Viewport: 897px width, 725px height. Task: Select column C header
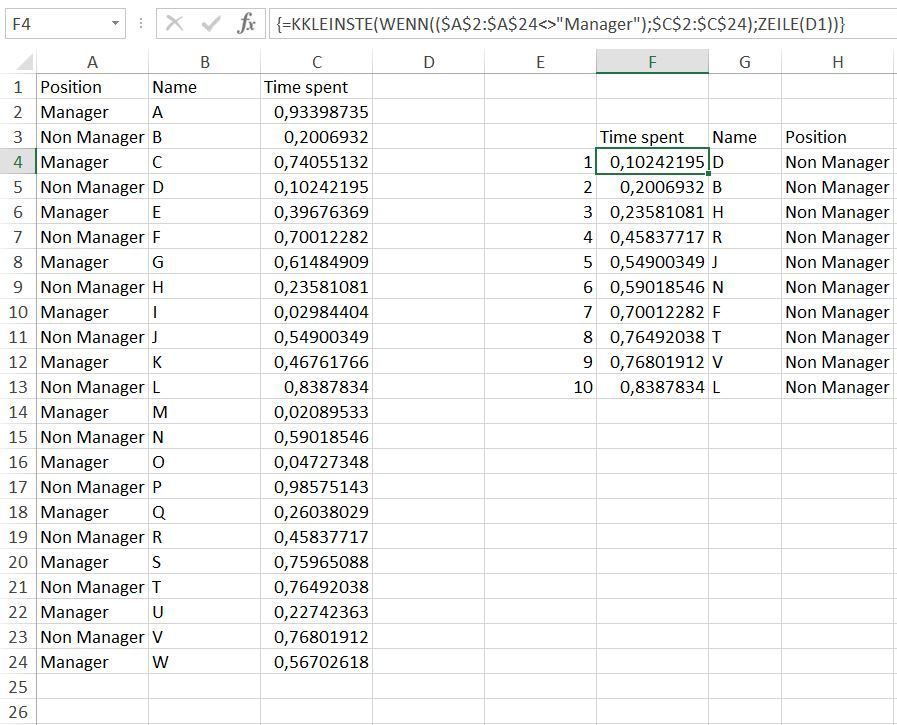316,62
